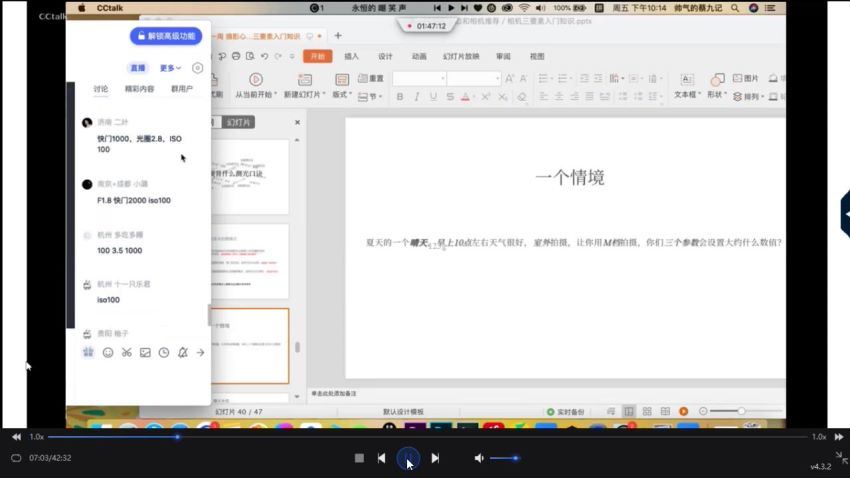Toggle the muted bell notification icon
Viewport: 850px width, 478px height.
pyautogui.click(x=183, y=352)
